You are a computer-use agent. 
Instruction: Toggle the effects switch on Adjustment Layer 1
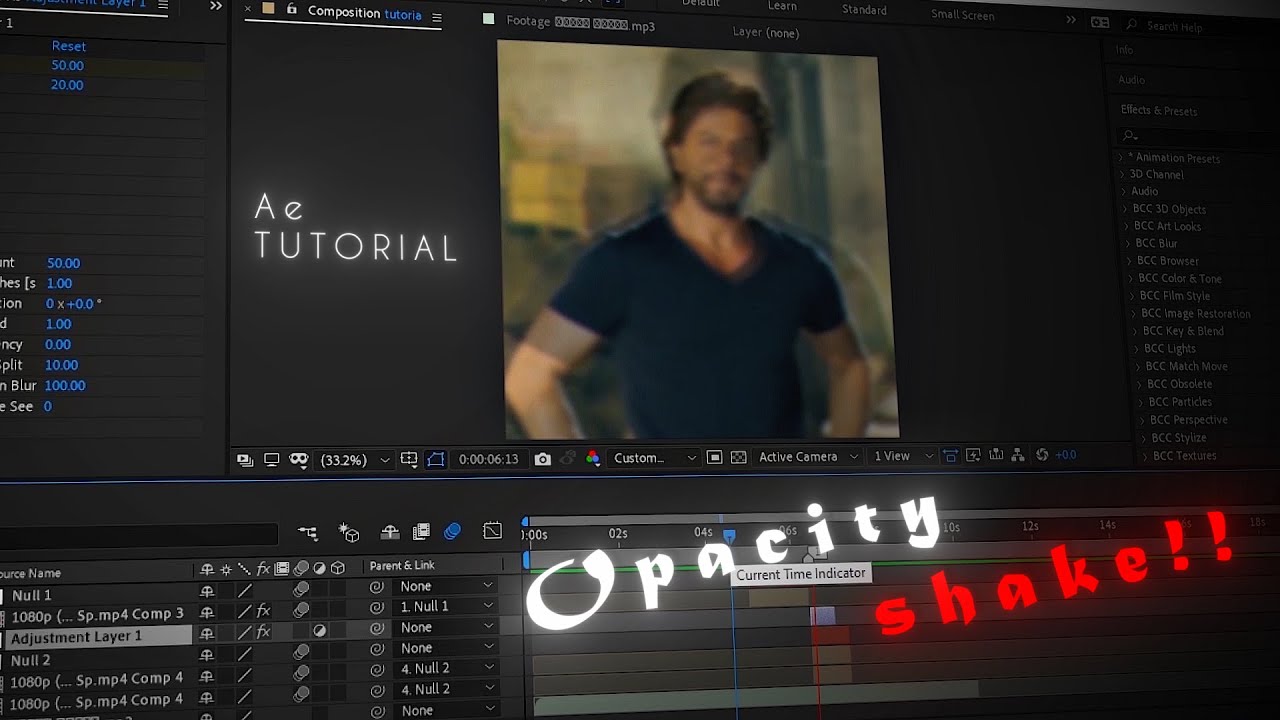click(x=263, y=631)
